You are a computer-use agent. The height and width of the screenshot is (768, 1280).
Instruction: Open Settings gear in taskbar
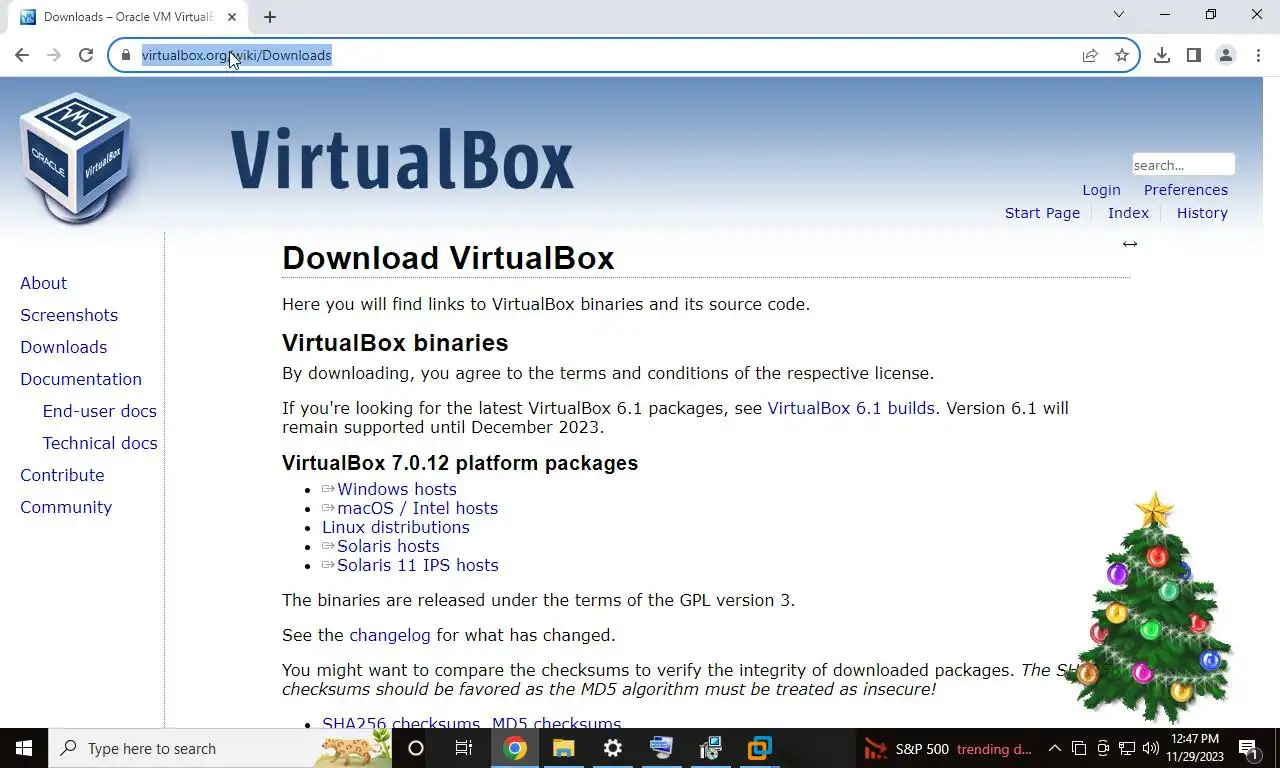613,748
